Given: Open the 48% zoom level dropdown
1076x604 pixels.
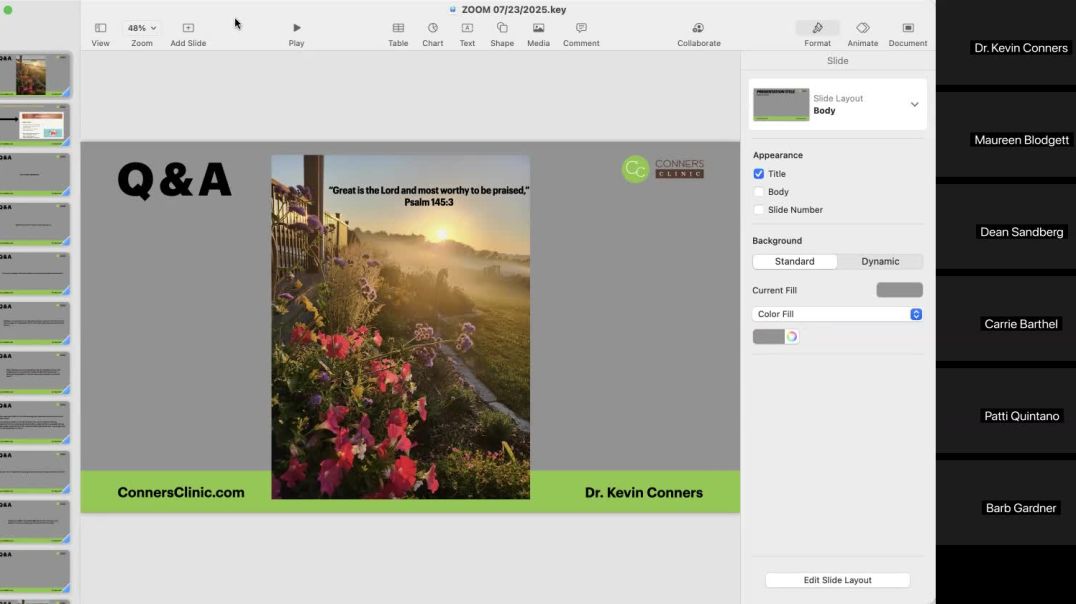Looking at the screenshot, I should tap(142, 28).
